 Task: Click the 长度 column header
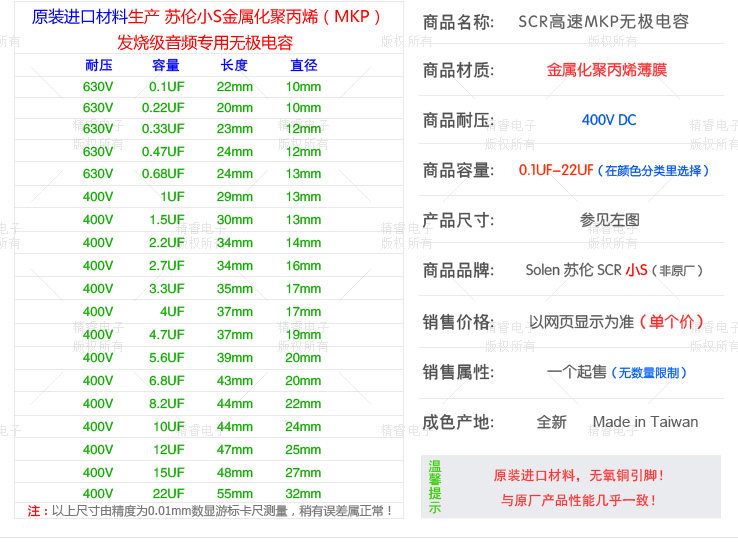(234, 65)
